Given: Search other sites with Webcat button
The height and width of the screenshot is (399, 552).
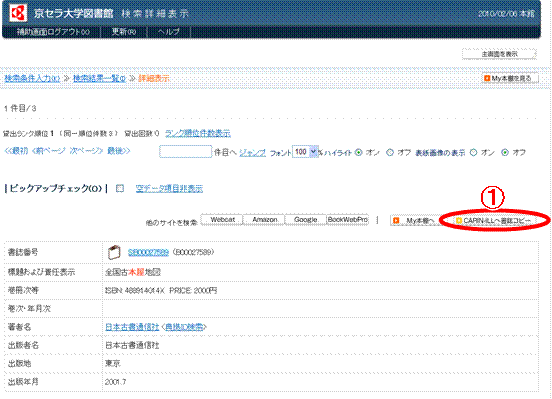Looking at the screenshot, I should click(x=222, y=220).
